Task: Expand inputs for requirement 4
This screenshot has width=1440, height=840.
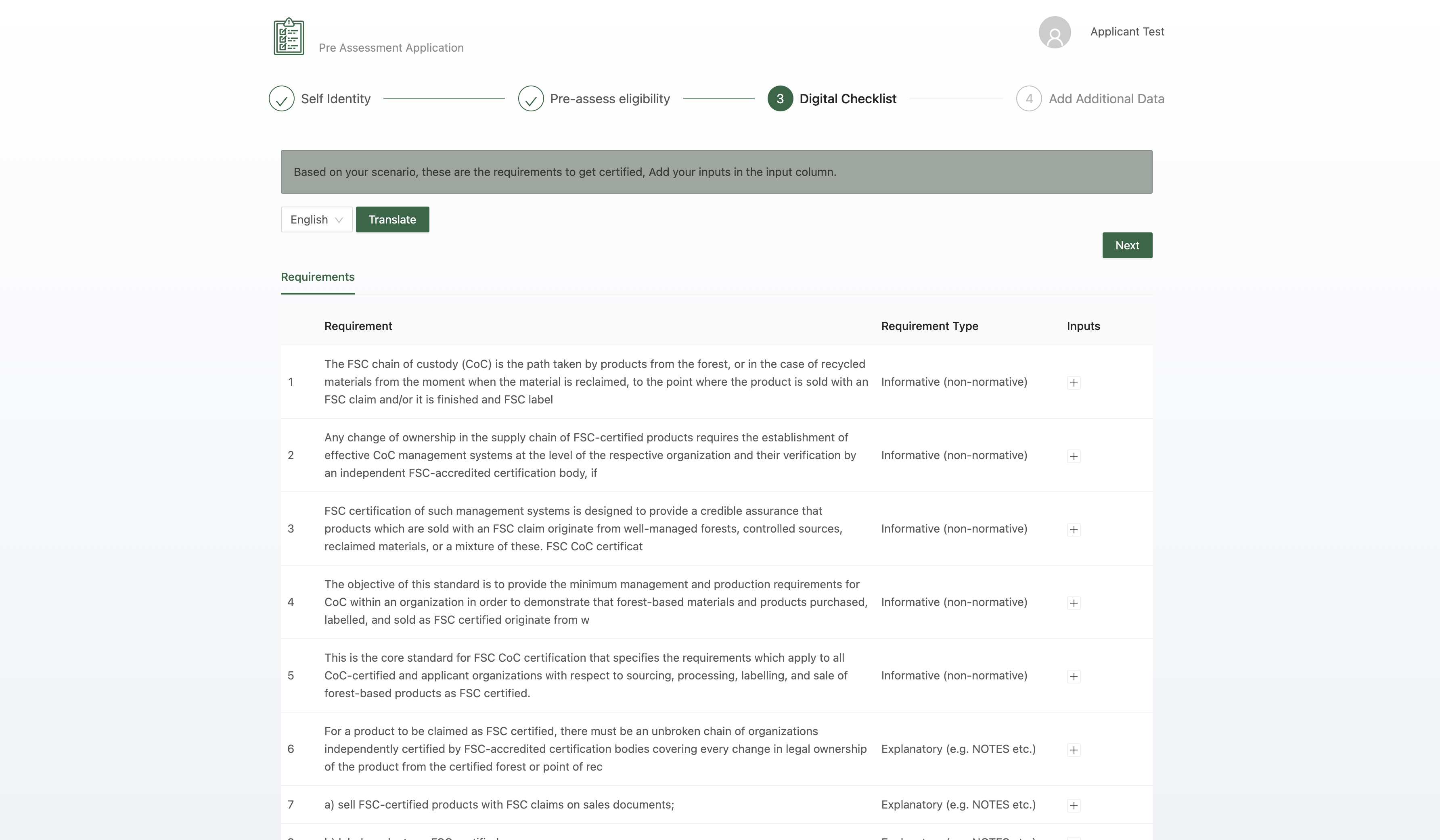Action: pyautogui.click(x=1073, y=603)
